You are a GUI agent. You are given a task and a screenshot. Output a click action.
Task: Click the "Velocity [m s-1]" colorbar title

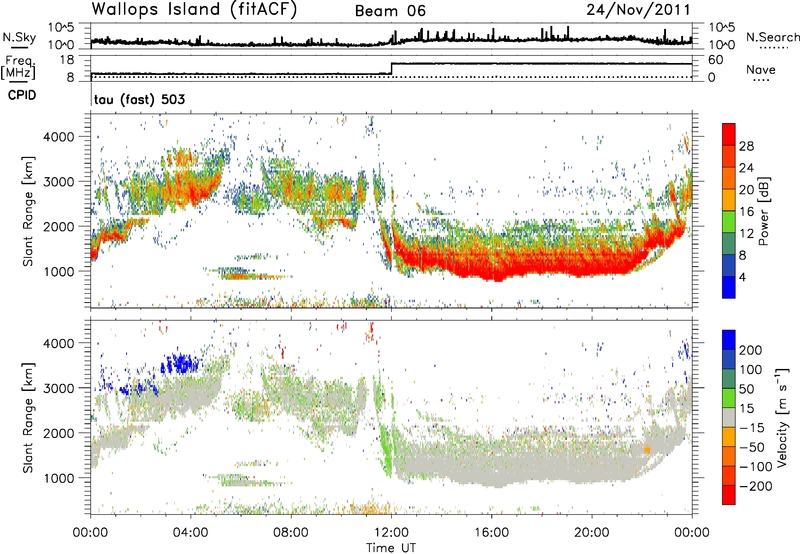[x=782, y=417]
